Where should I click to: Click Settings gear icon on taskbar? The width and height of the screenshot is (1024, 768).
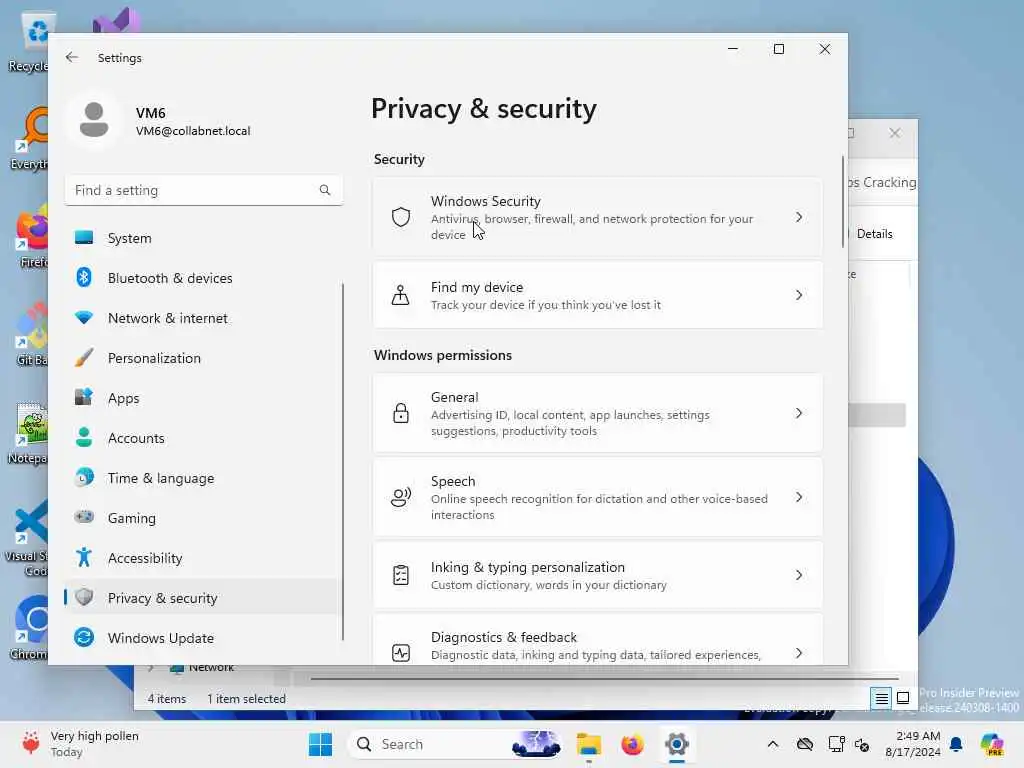[x=677, y=744]
